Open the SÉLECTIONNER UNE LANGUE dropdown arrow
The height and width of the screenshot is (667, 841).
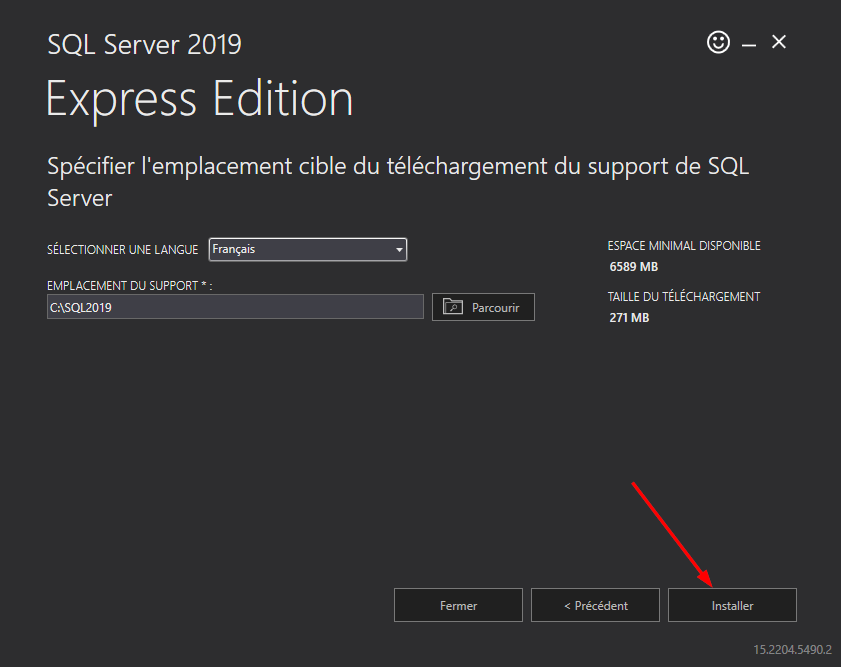click(396, 249)
